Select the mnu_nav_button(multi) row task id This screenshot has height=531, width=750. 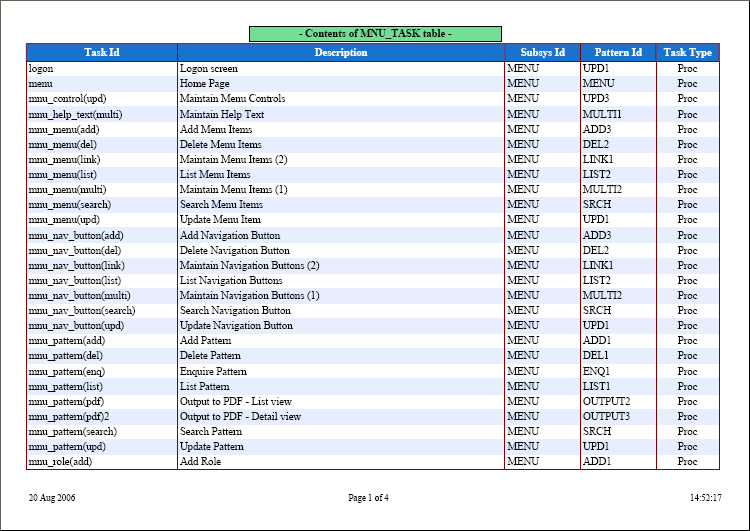[x=79, y=295]
